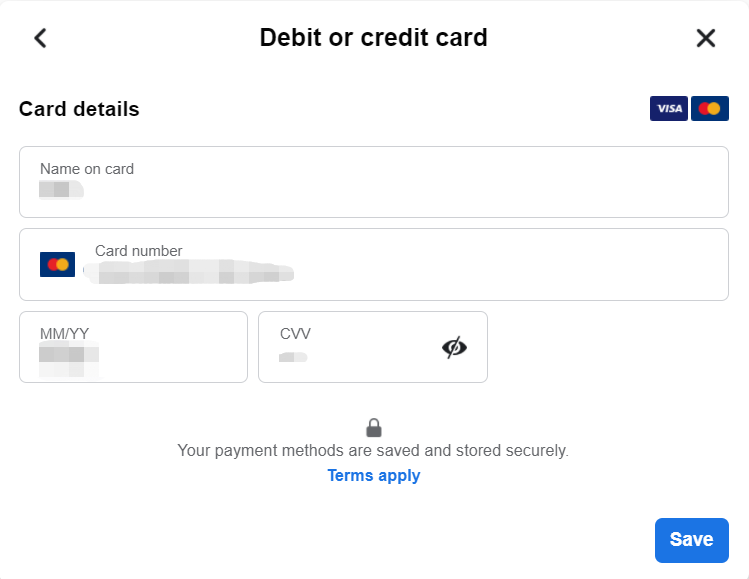749x579 pixels.
Task: Click the Mastercard logo next to Visa
Action: coord(710,109)
